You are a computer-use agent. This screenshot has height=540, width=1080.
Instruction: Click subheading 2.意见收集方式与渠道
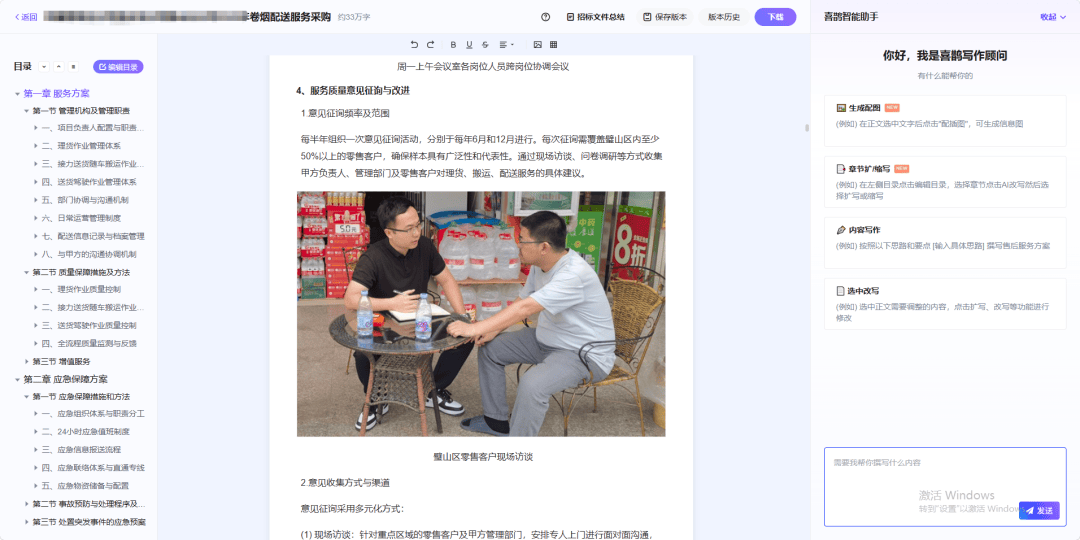point(346,484)
